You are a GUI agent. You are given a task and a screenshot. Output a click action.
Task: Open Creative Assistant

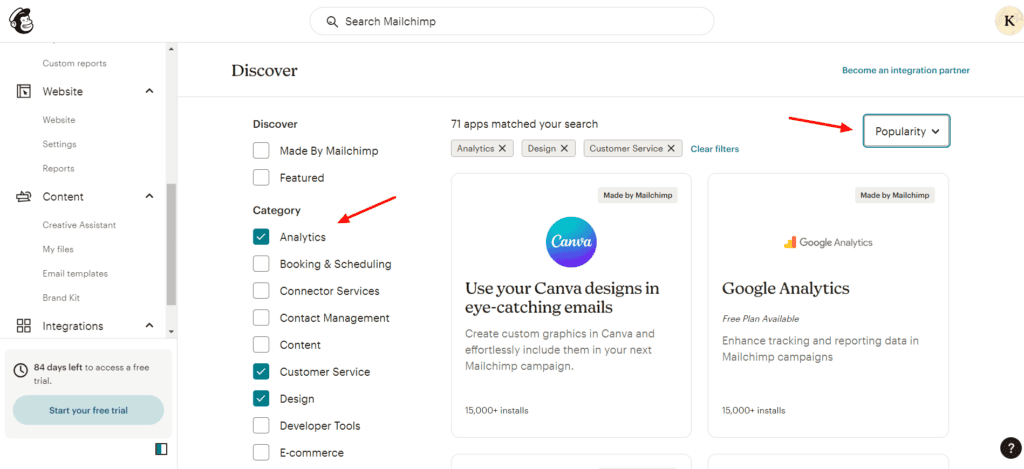click(79, 225)
